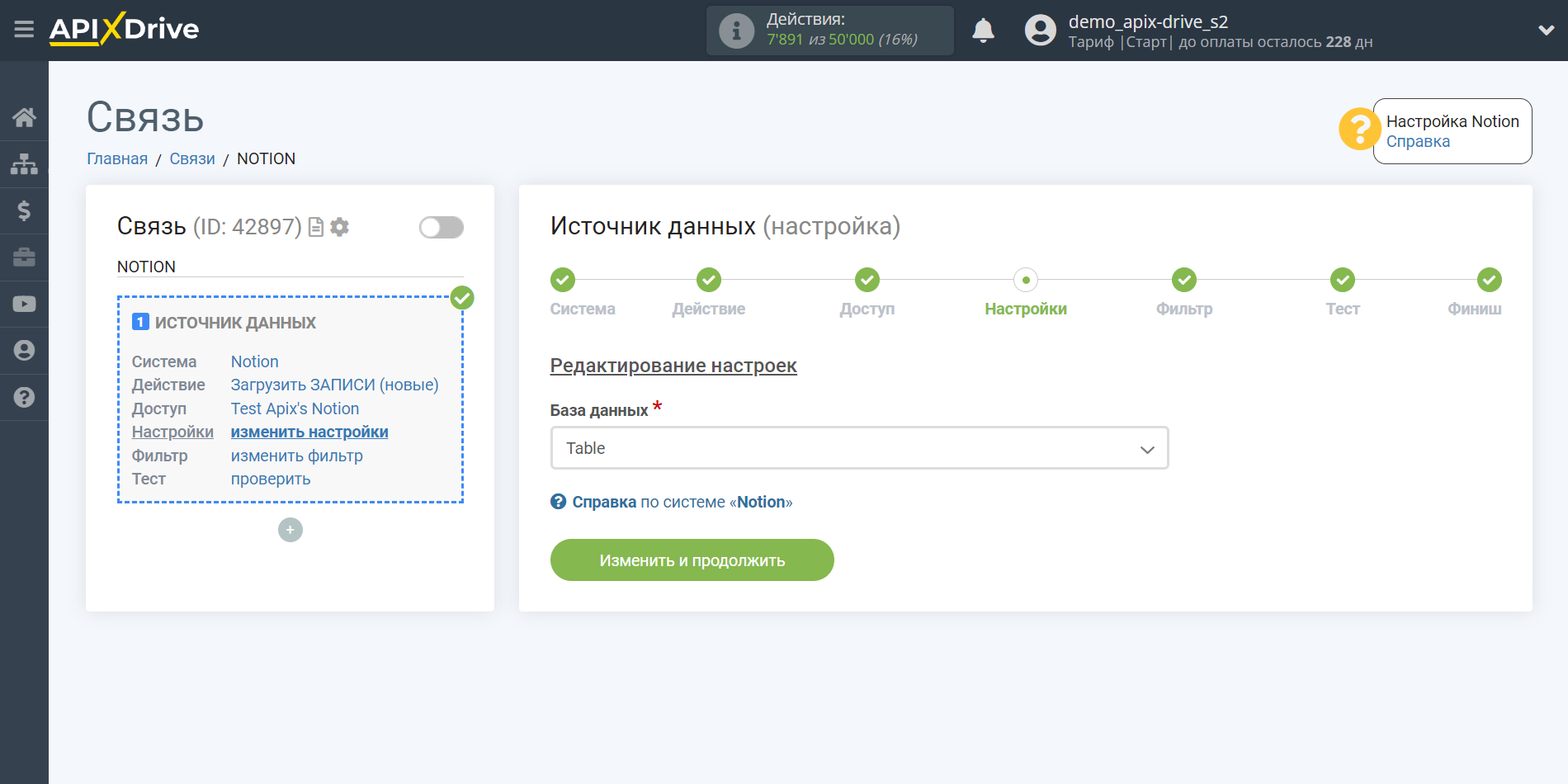Image resolution: width=1568 pixels, height=784 pixels.
Task: Click the Действия counter 7'891 из 50'000
Action: [x=842, y=40]
